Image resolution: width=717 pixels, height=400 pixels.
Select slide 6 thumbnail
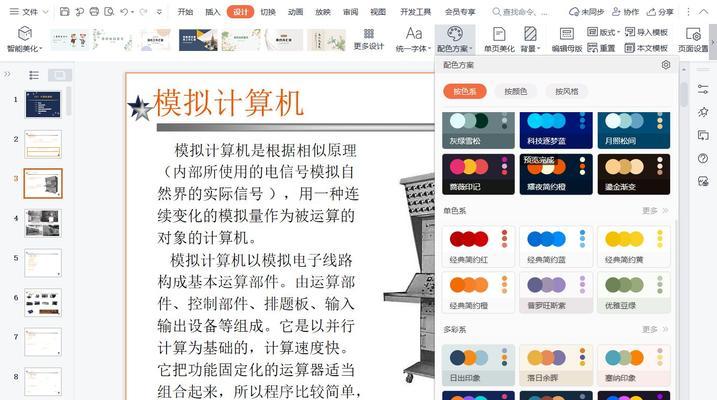tap(43, 302)
